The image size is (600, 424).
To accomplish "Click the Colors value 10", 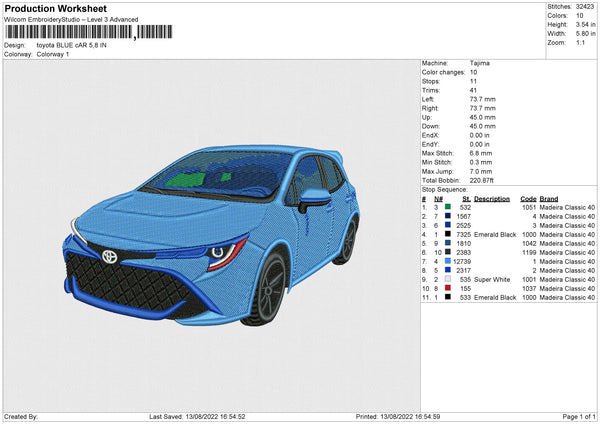I will pyautogui.click(x=580, y=16).
